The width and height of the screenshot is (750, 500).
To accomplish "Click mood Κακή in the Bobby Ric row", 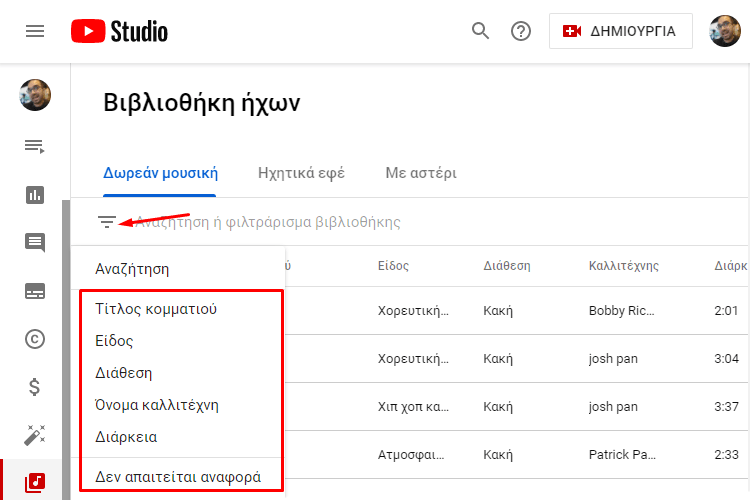I will 498,311.
